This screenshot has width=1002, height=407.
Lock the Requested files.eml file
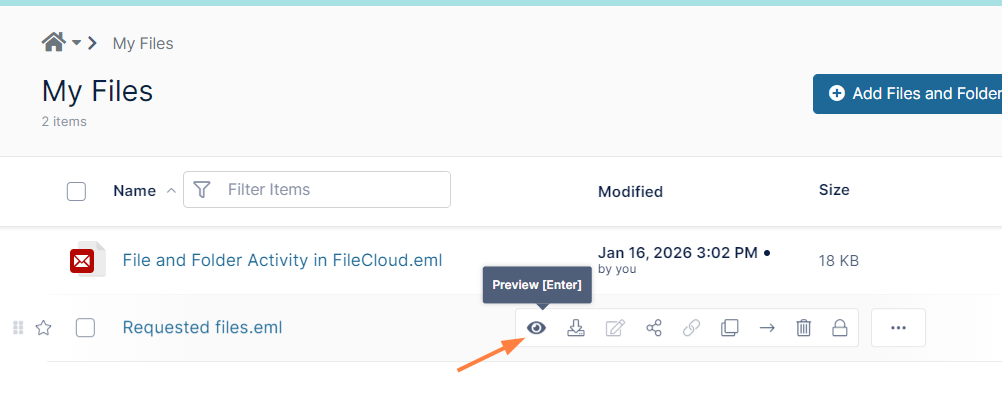point(840,328)
